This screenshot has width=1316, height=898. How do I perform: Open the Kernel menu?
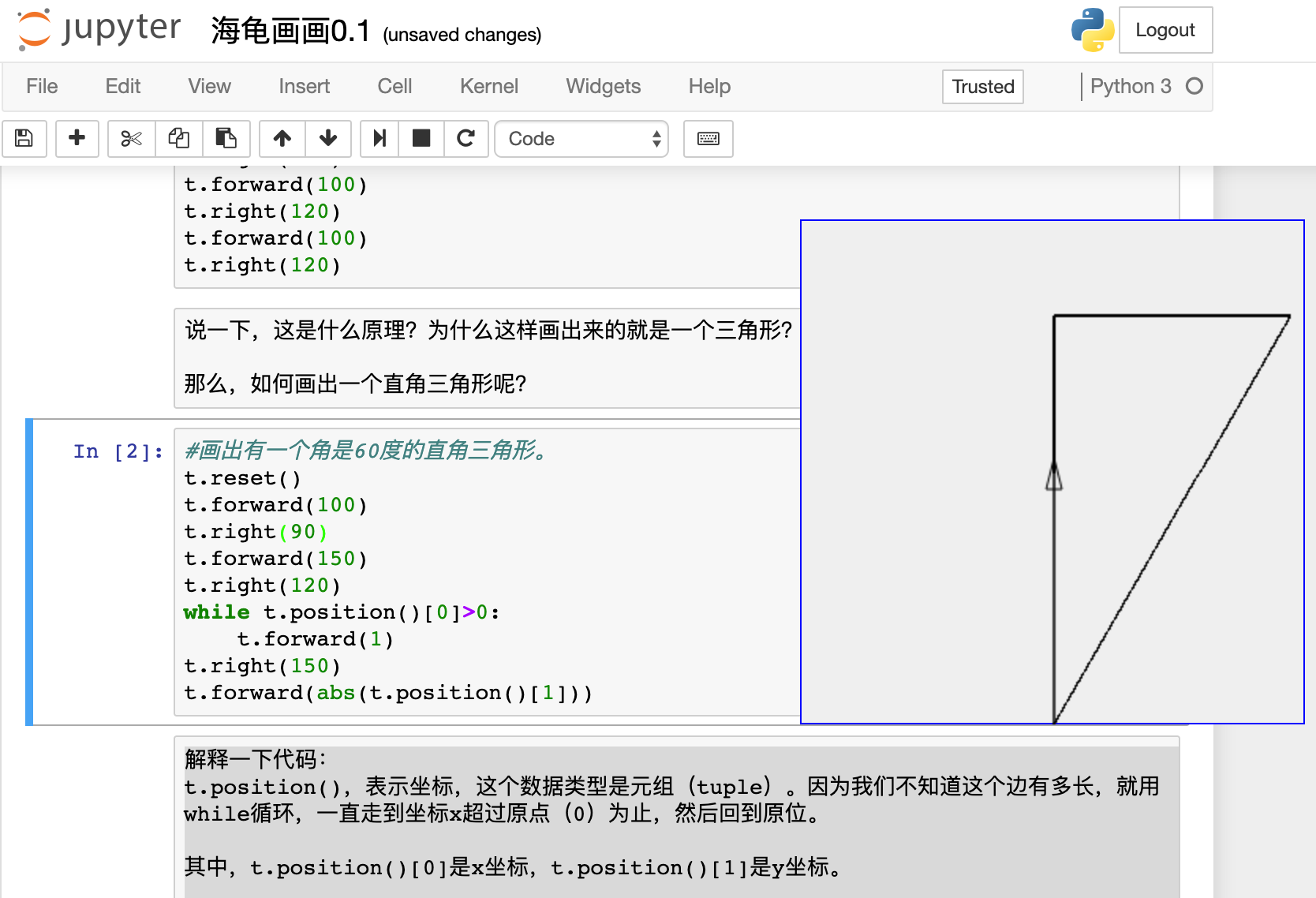click(489, 86)
